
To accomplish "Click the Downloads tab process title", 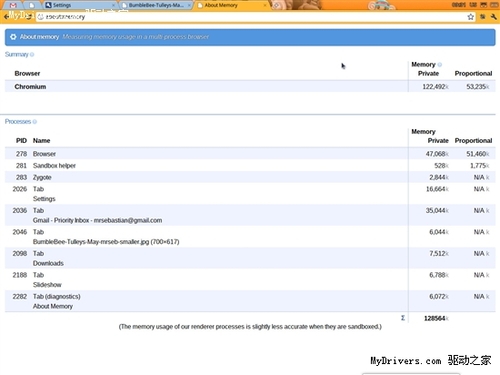I will tap(48, 263).
